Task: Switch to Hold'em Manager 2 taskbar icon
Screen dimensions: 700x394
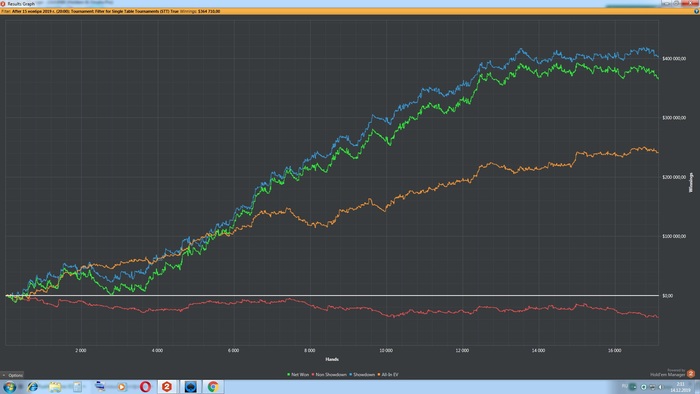Action: tap(167, 387)
